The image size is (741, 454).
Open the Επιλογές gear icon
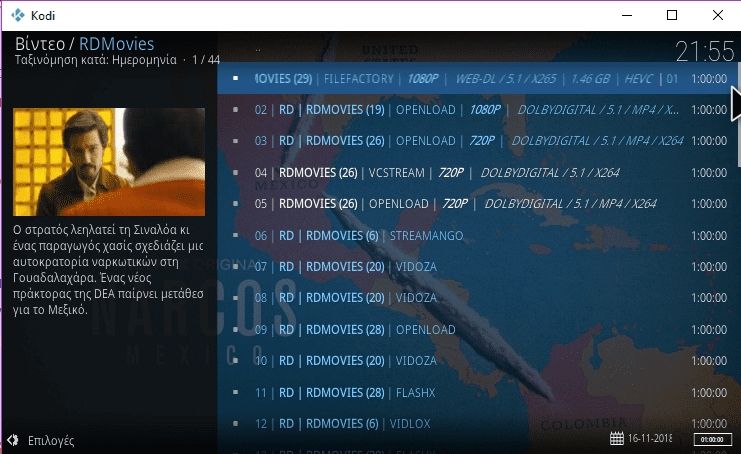point(13,440)
